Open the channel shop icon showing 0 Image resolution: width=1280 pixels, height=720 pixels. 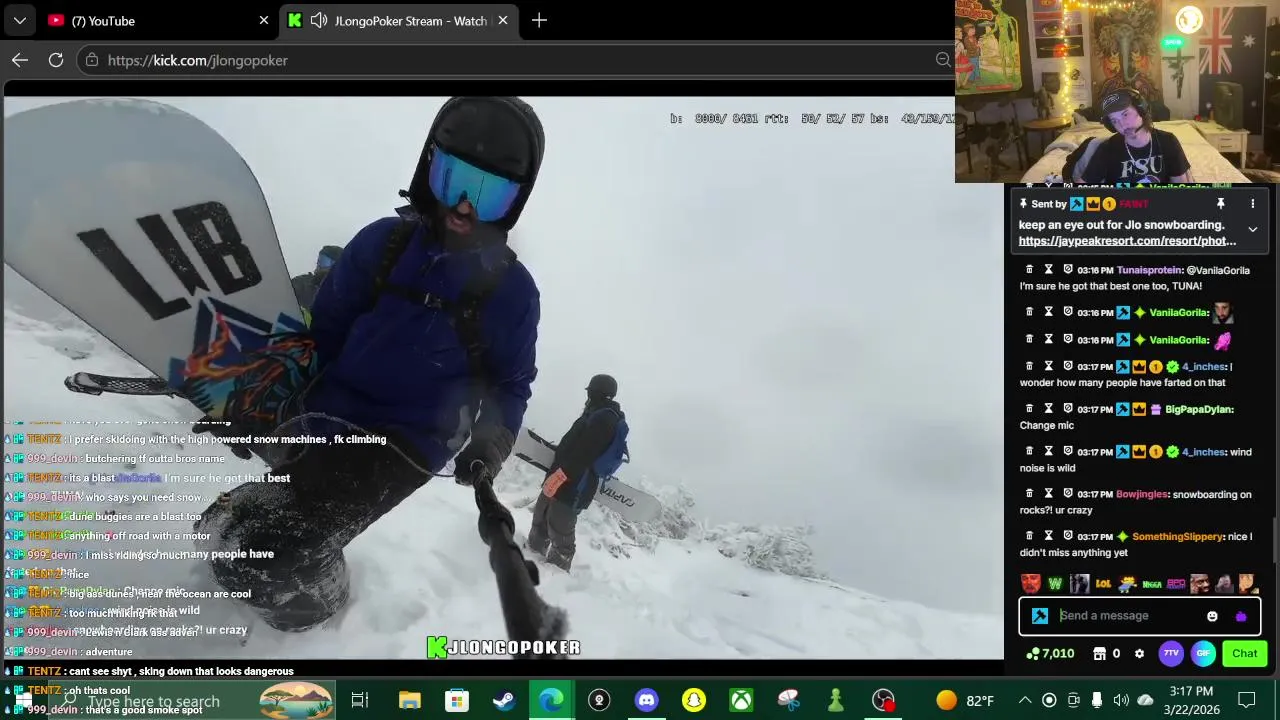tap(1106, 653)
